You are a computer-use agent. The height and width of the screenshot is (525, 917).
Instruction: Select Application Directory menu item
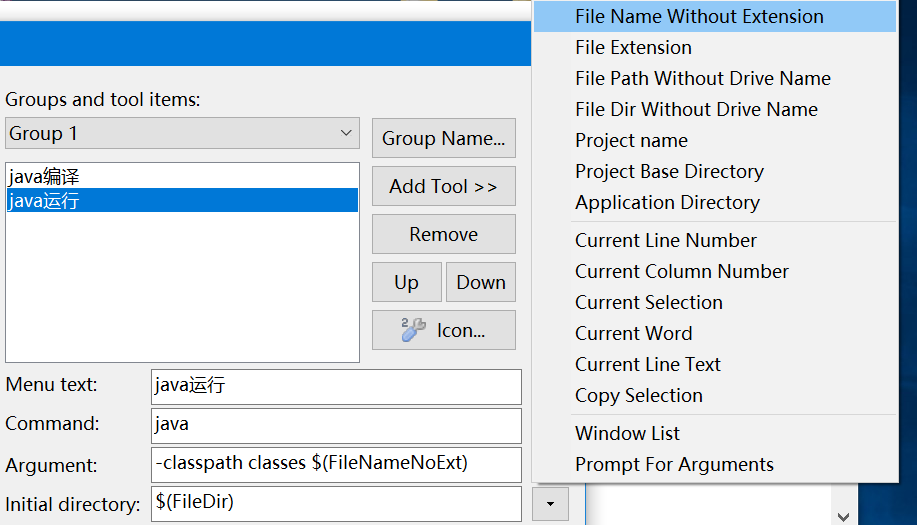[715, 202]
